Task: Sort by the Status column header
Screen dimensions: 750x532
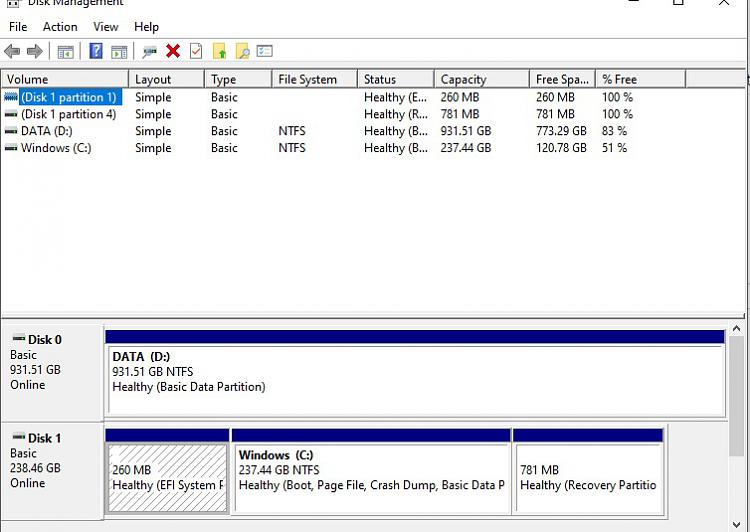Action: 396,79
